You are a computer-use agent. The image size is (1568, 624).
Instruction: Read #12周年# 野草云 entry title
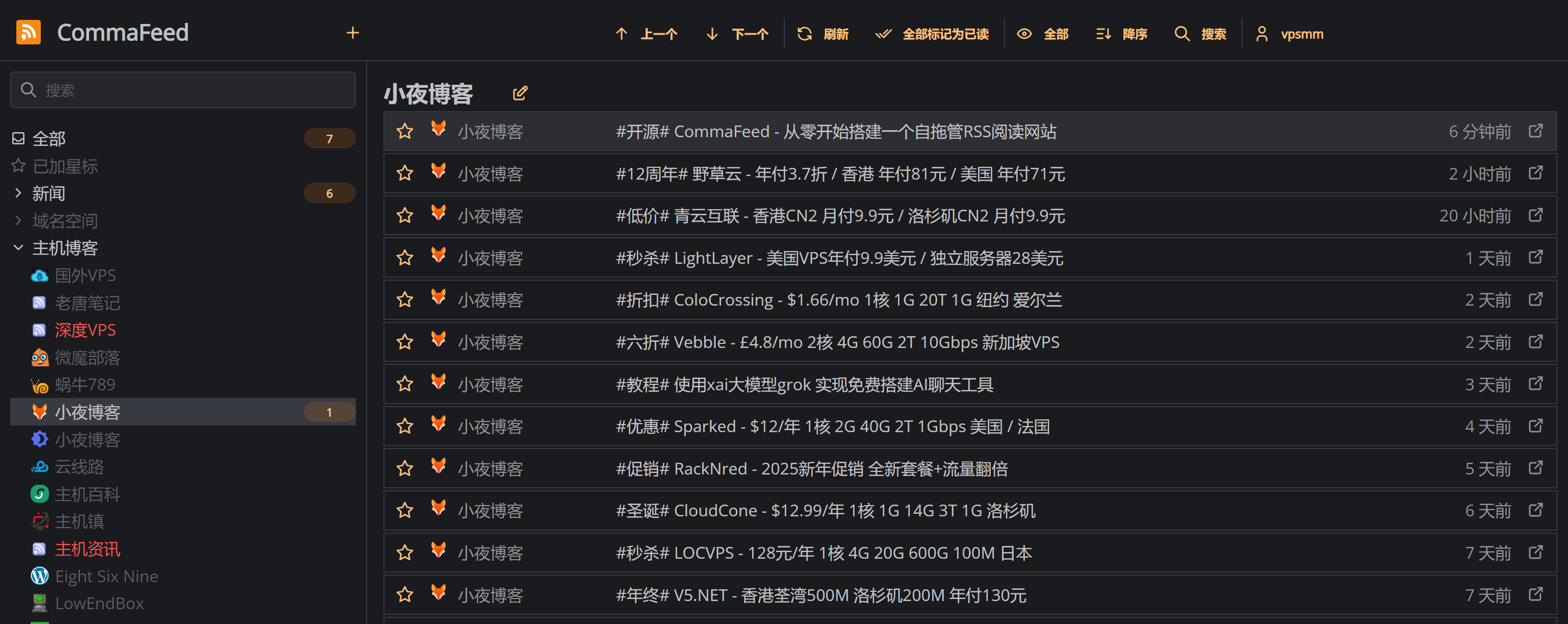pos(840,173)
